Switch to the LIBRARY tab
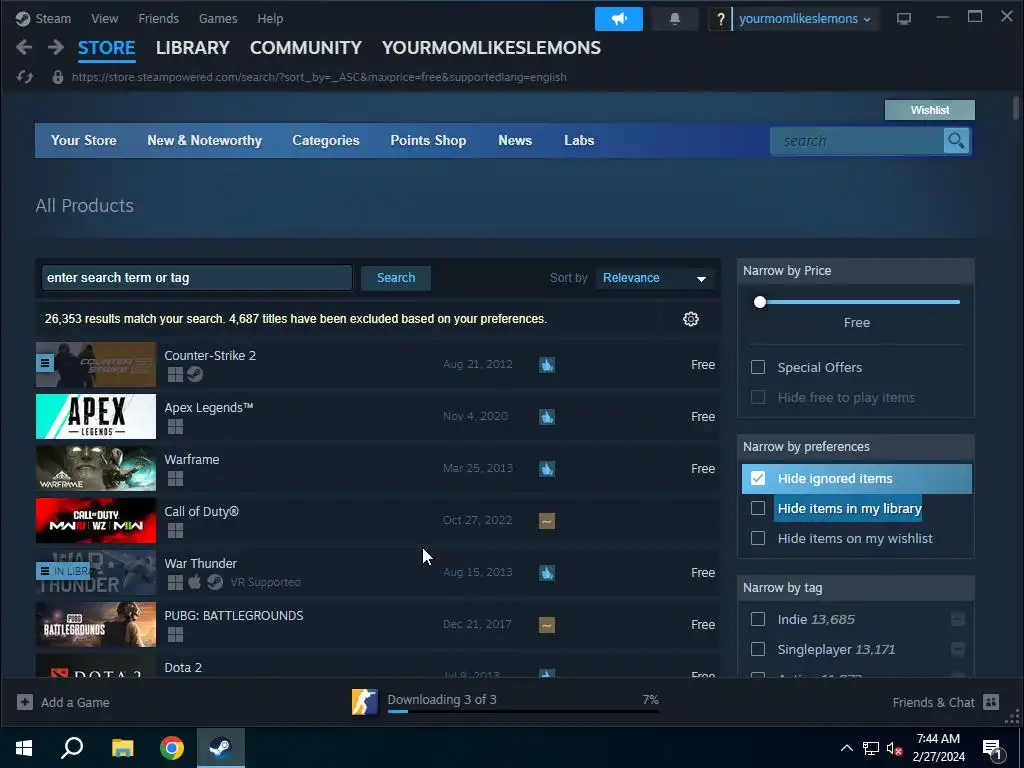This screenshot has width=1024, height=768. pyautogui.click(x=193, y=48)
